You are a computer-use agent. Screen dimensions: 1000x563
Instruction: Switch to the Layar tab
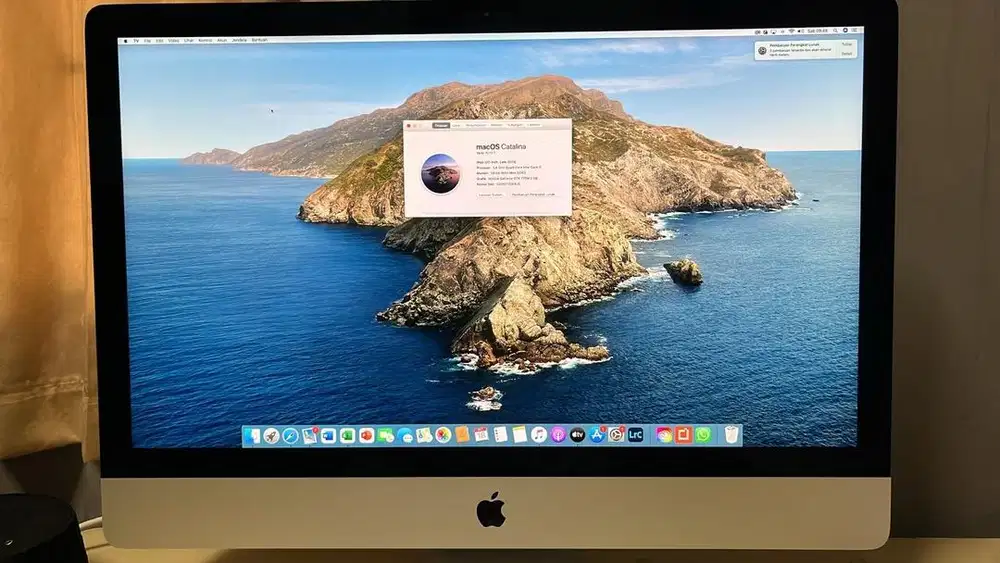(x=456, y=126)
